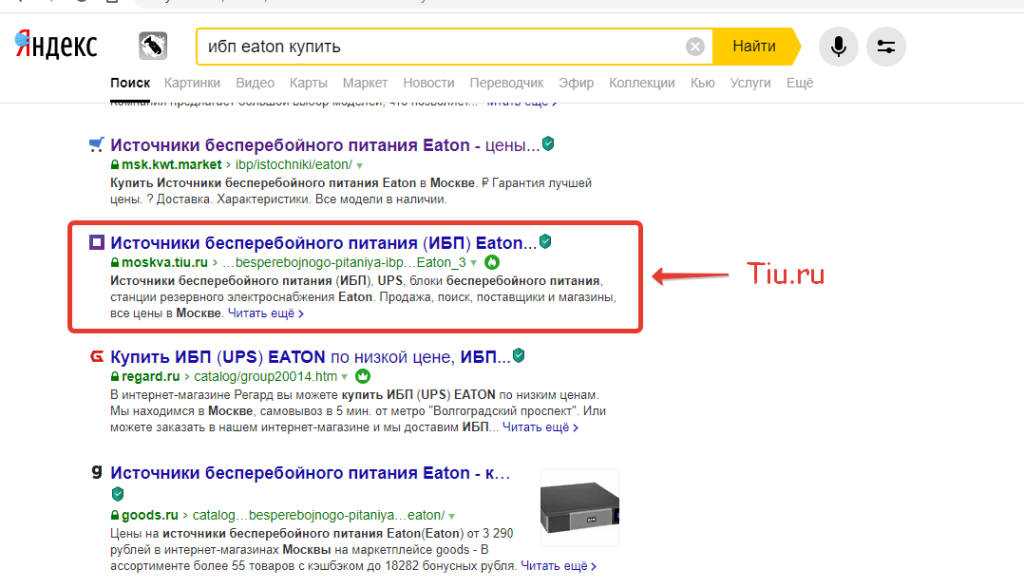Click the moskva.tiu.ru domain link
Screen dimensions: 1024x588
165,263
